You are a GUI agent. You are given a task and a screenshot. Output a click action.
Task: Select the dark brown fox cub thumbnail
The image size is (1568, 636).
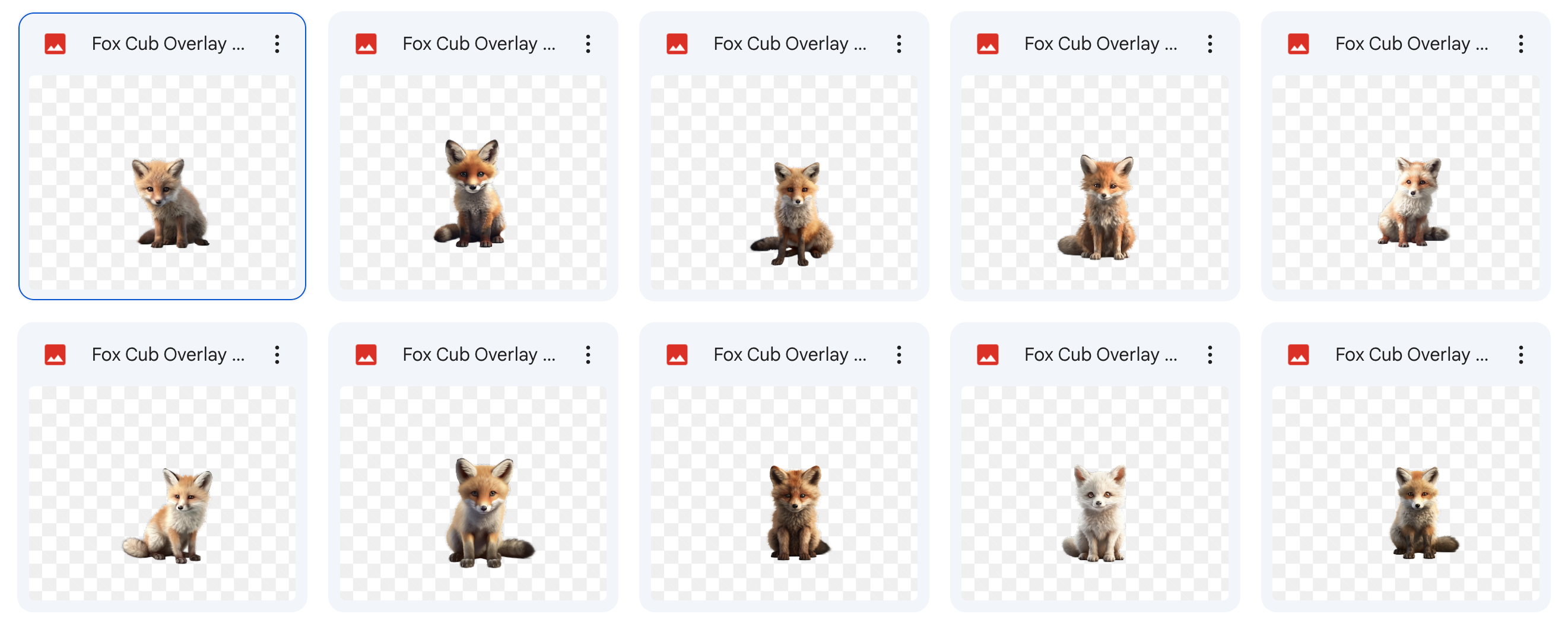[784, 493]
